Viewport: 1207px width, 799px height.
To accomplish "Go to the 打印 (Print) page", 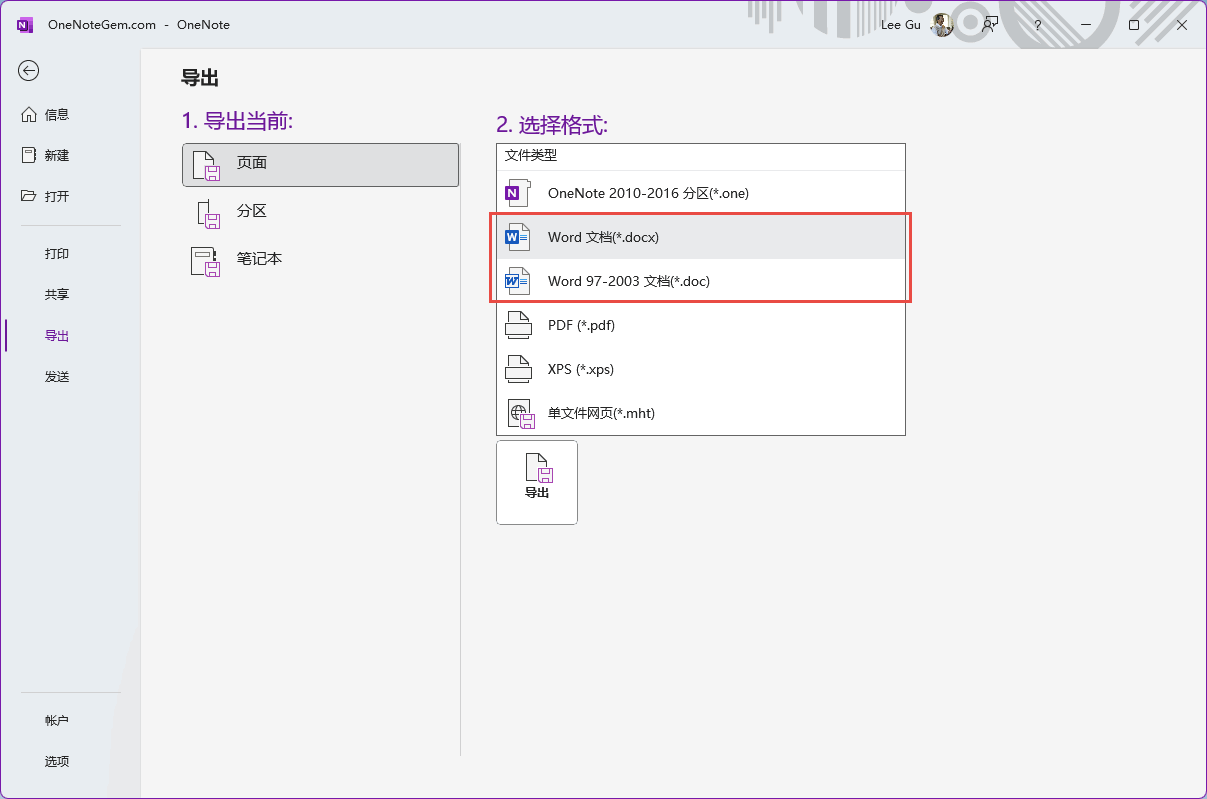I will pyautogui.click(x=57, y=254).
